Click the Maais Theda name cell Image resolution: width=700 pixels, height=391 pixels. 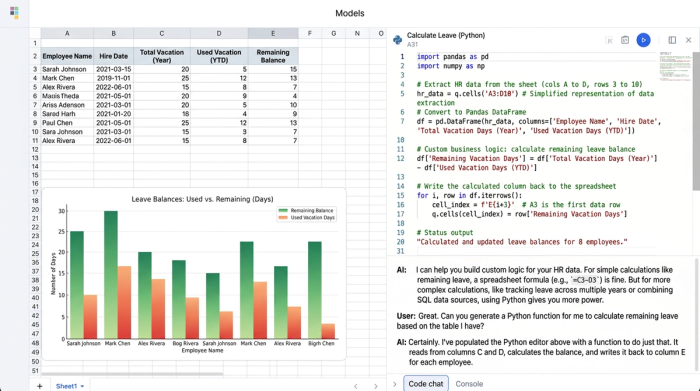[67, 96]
